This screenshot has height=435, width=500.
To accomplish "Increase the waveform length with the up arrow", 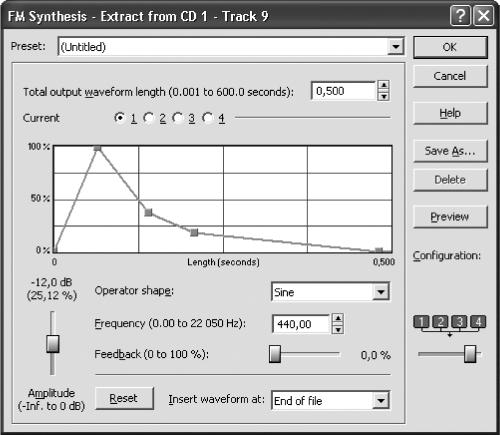I will pyautogui.click(x=384, y=85).
